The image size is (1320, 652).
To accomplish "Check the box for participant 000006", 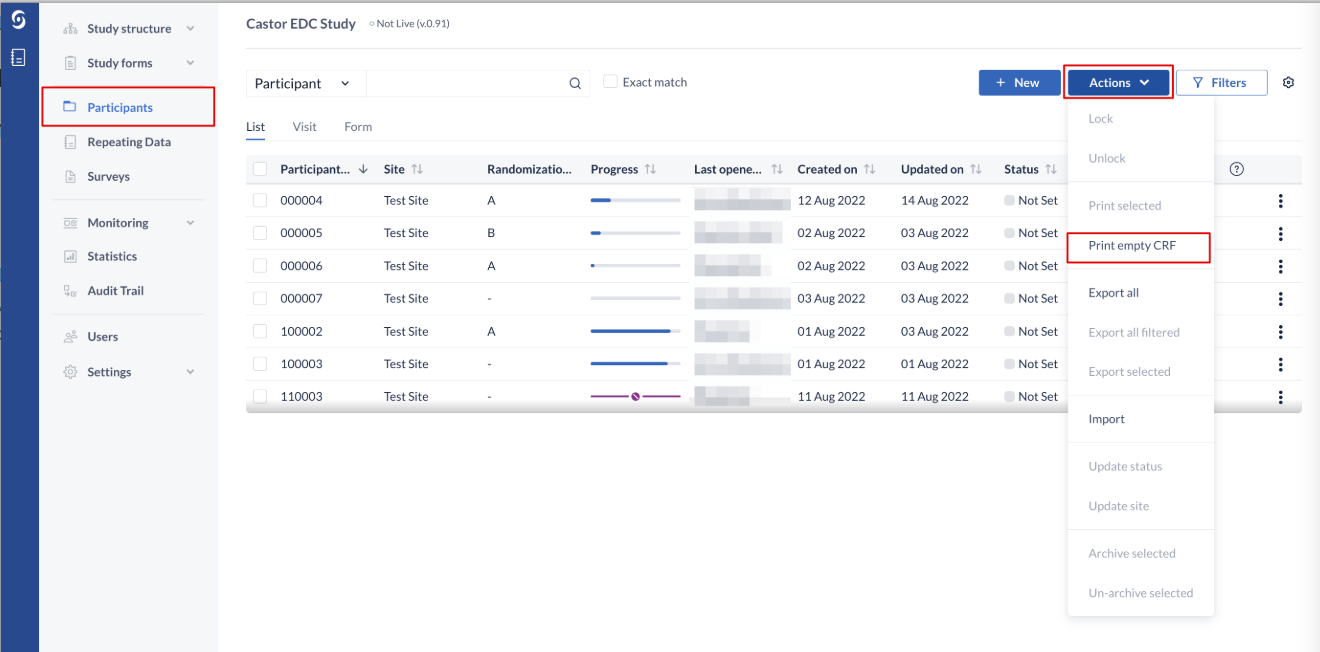I will pos(260,266).
